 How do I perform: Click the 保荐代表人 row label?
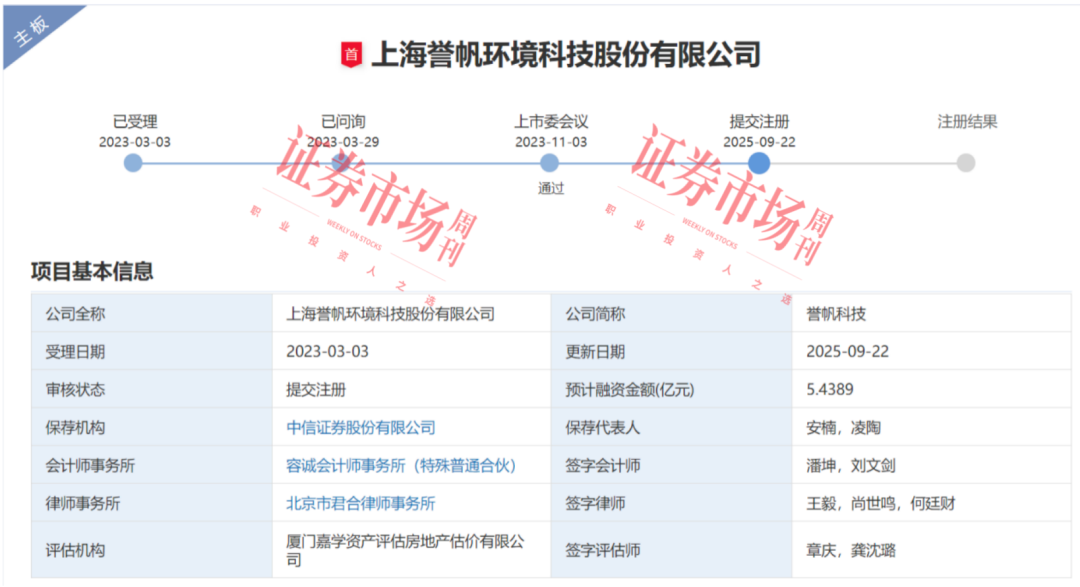[603, 428]
